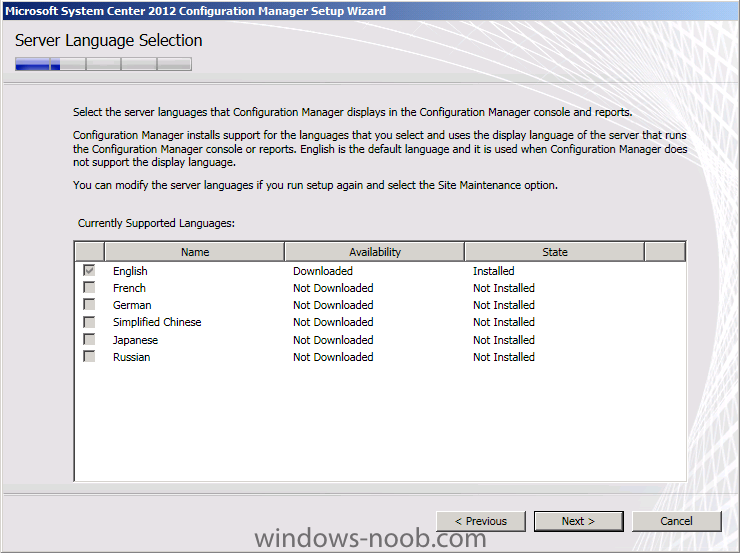Select the Simplified Chinese checkbox

click(x=89, y=322)
